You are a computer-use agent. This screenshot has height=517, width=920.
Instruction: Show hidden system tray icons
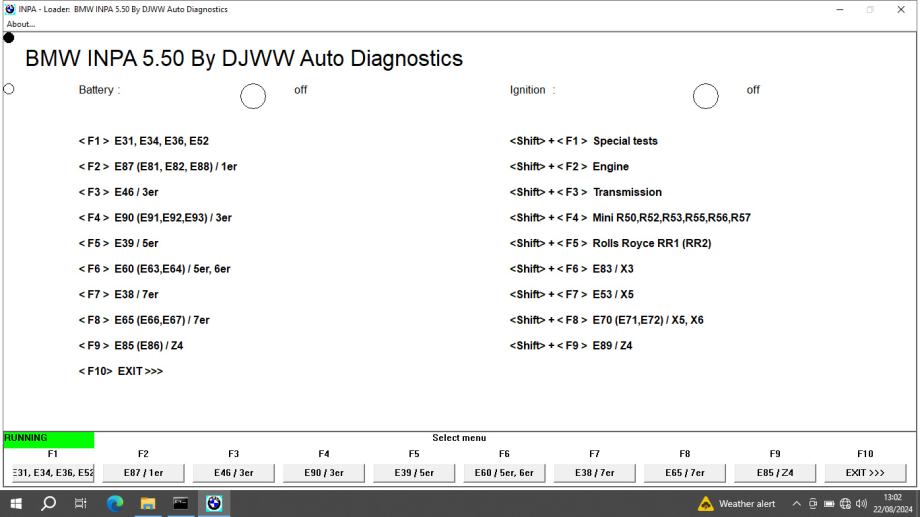click(796, 504)
